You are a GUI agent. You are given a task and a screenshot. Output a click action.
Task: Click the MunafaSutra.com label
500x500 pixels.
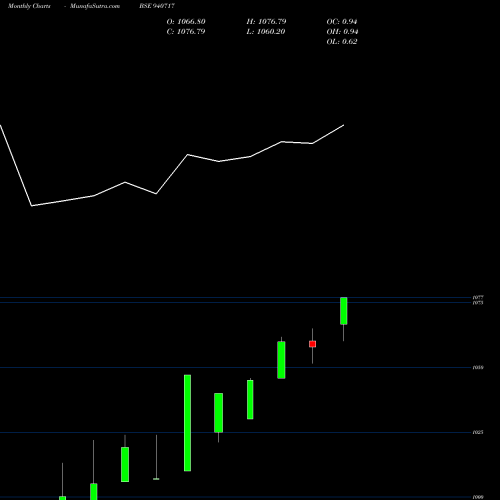coord(95,6)
